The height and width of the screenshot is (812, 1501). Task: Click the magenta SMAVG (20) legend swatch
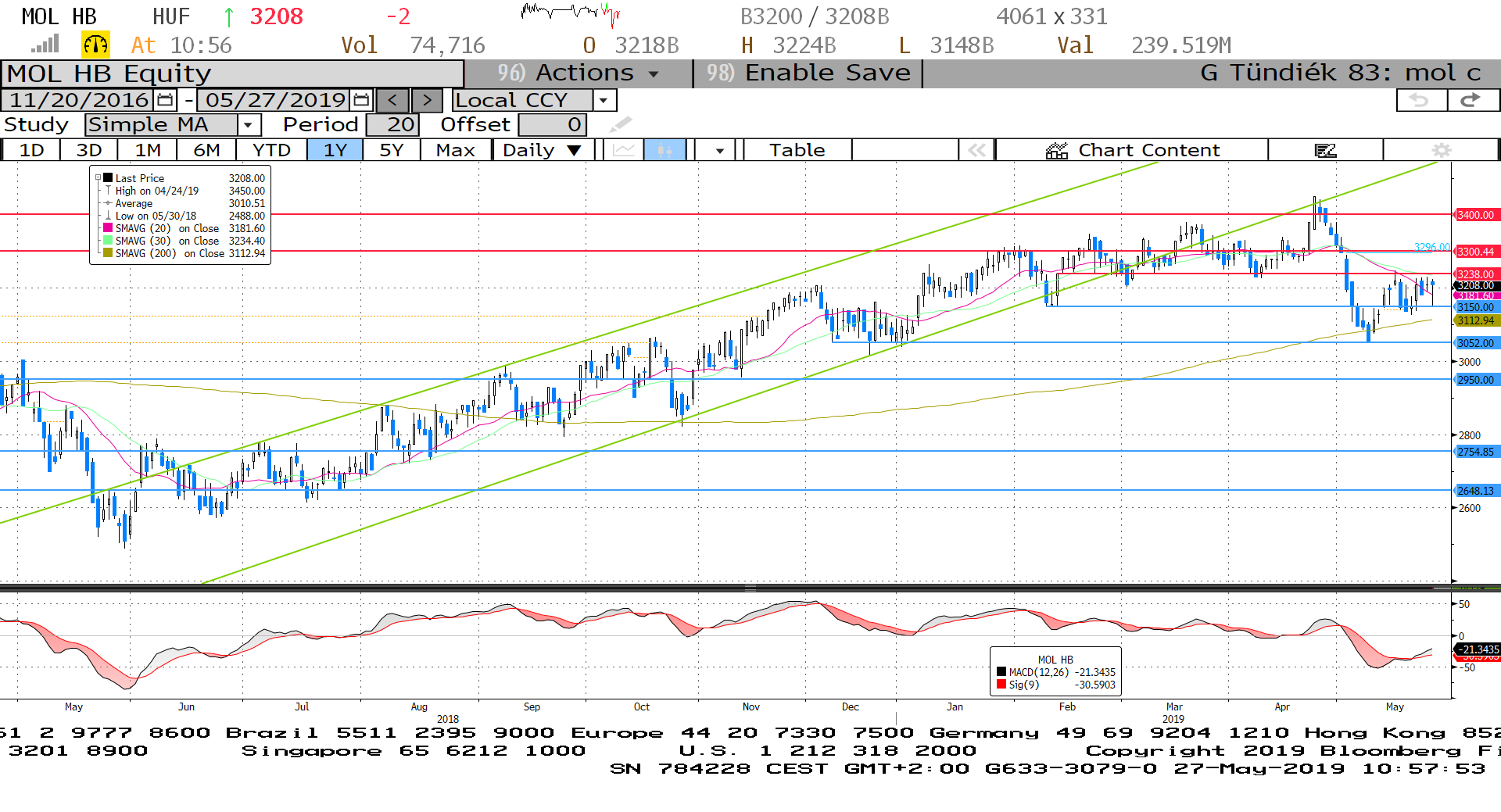coord(108,228)
